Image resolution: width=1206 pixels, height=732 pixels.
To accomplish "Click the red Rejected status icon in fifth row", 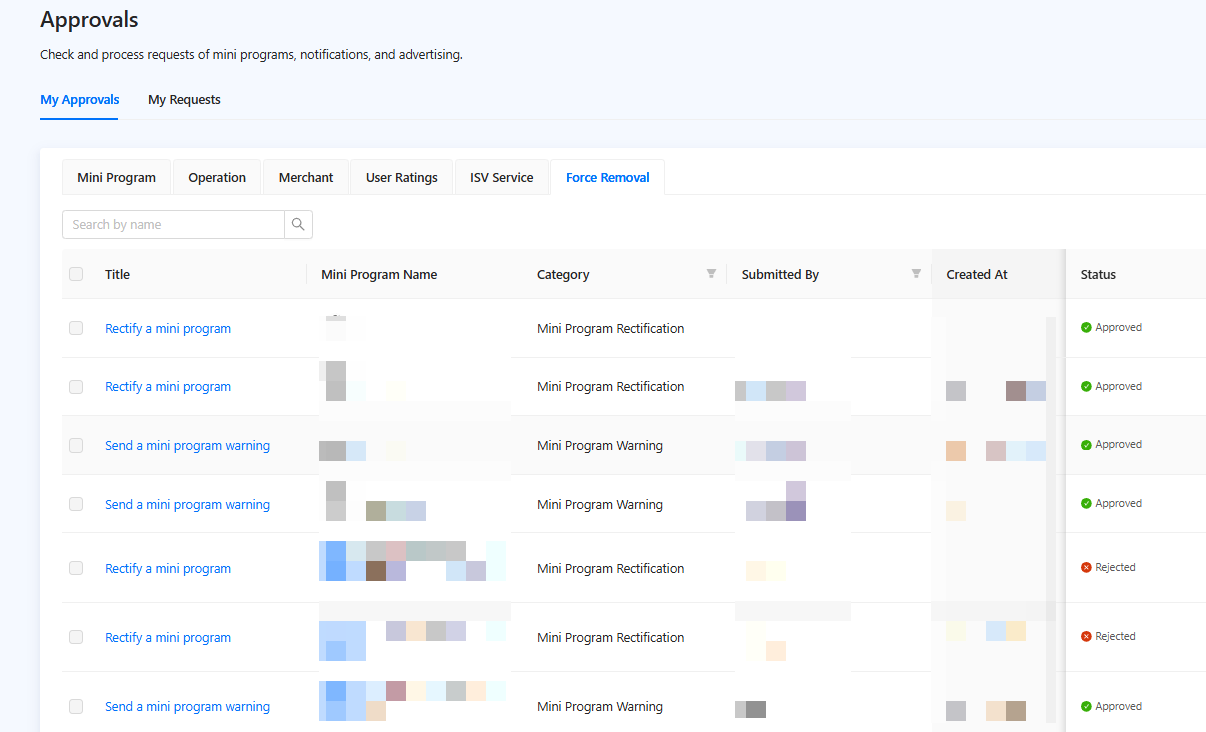I will (1086, 568).
